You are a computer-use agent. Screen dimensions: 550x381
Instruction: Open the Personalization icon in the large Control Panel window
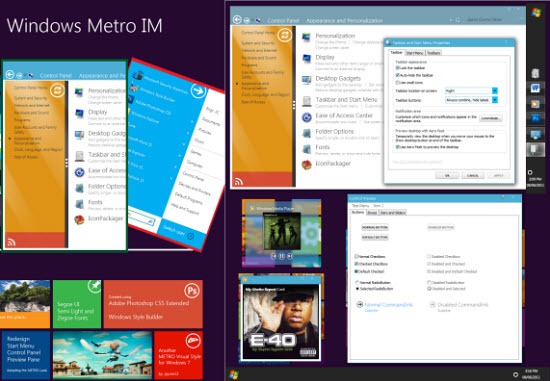tap(306, 38)
